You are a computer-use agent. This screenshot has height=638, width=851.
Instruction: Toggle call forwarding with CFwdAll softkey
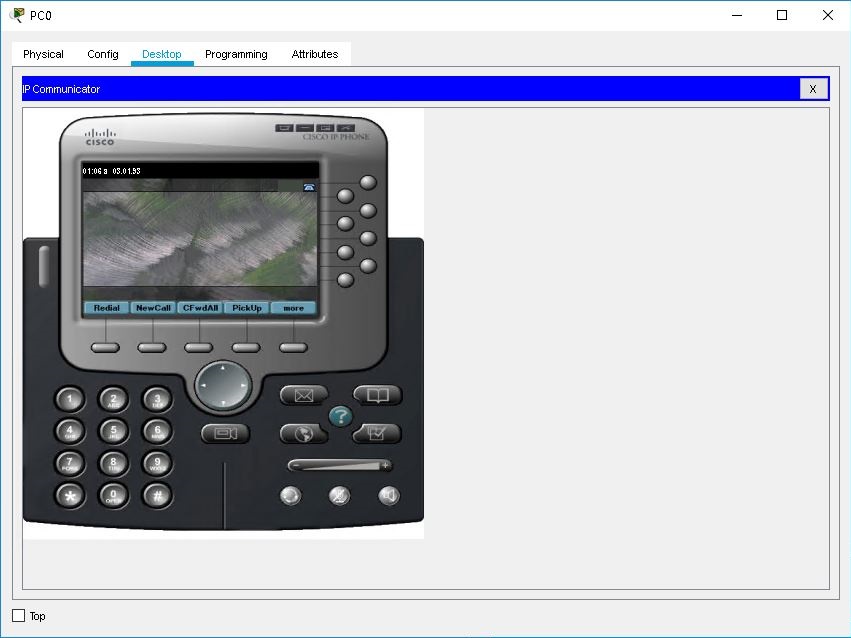coord(198,307)
